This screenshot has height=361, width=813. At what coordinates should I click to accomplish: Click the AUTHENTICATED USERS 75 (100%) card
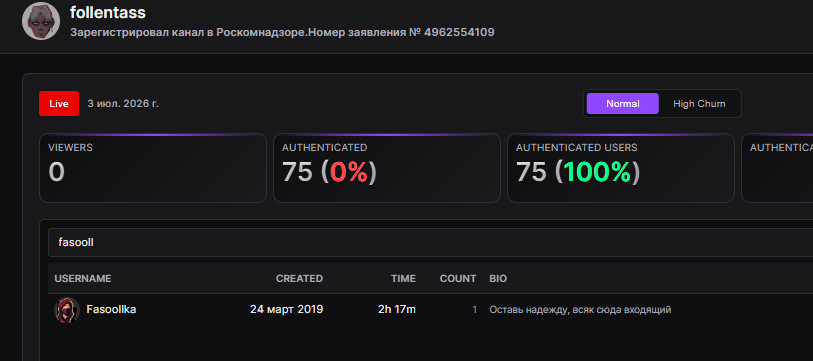pyautogui.click(x=621, y=168)
